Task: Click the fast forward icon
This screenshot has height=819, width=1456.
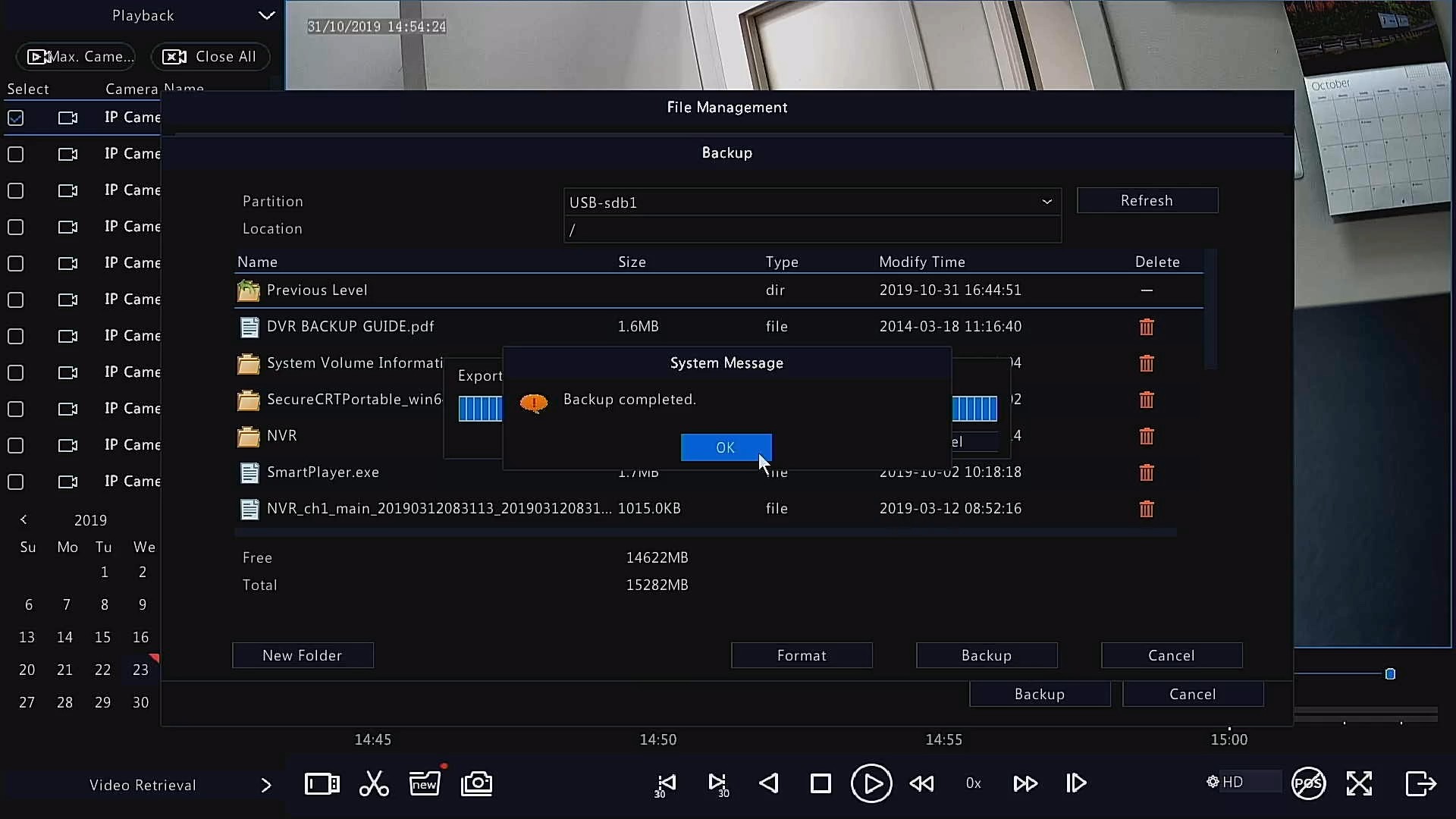Action: click(1025, 783)
